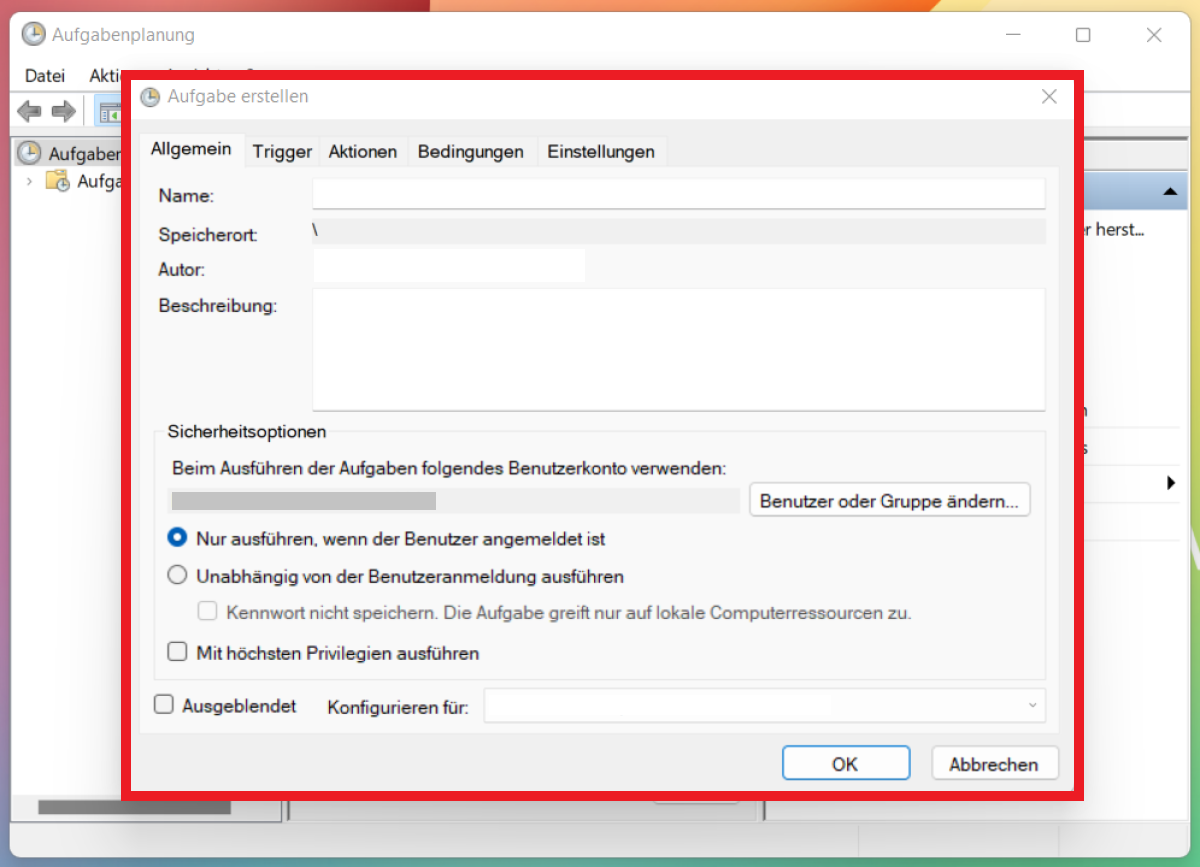The height and width of the screenshot is (867, 1200).
Task: Go to the Einstellungen tab
Action: point(601,152)
